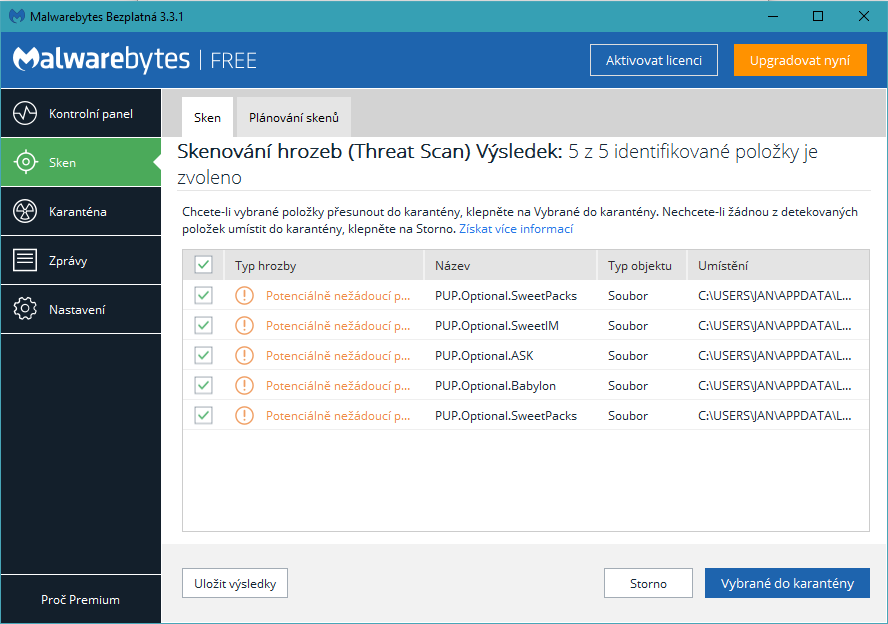The width and height of the screenshot is (888, 624).
Task: Sort by the Název column header
Action: point(453,266)
